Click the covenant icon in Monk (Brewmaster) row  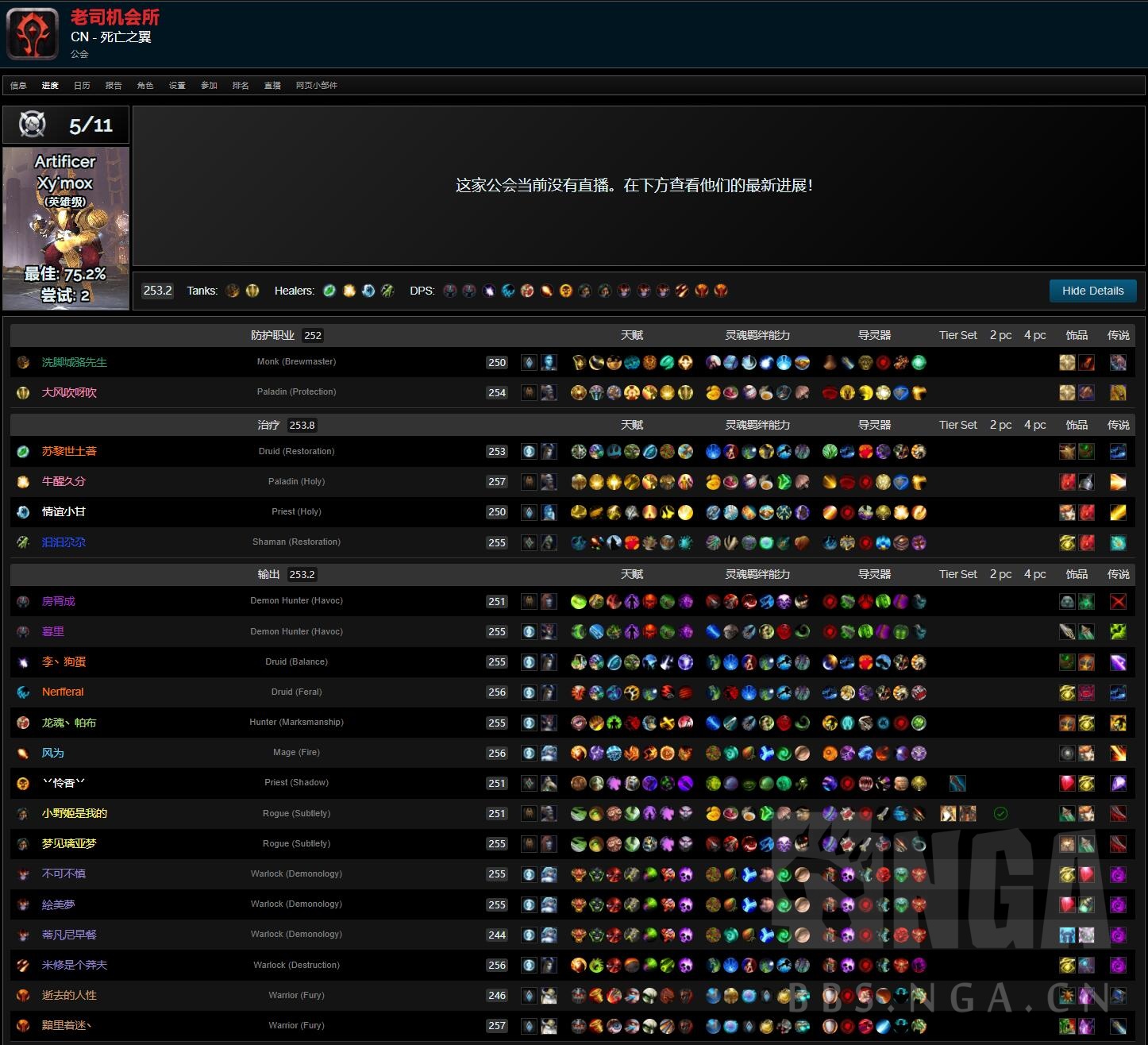point(529,363)
